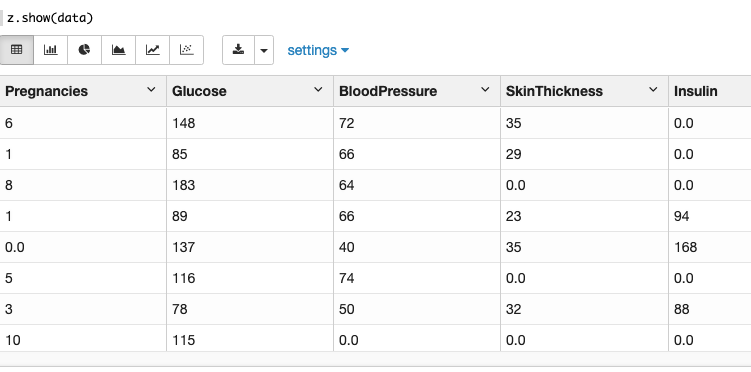Viewport: 751px width, 372px height.
Task: Click the z.show(data) code line
Action: 50,18
